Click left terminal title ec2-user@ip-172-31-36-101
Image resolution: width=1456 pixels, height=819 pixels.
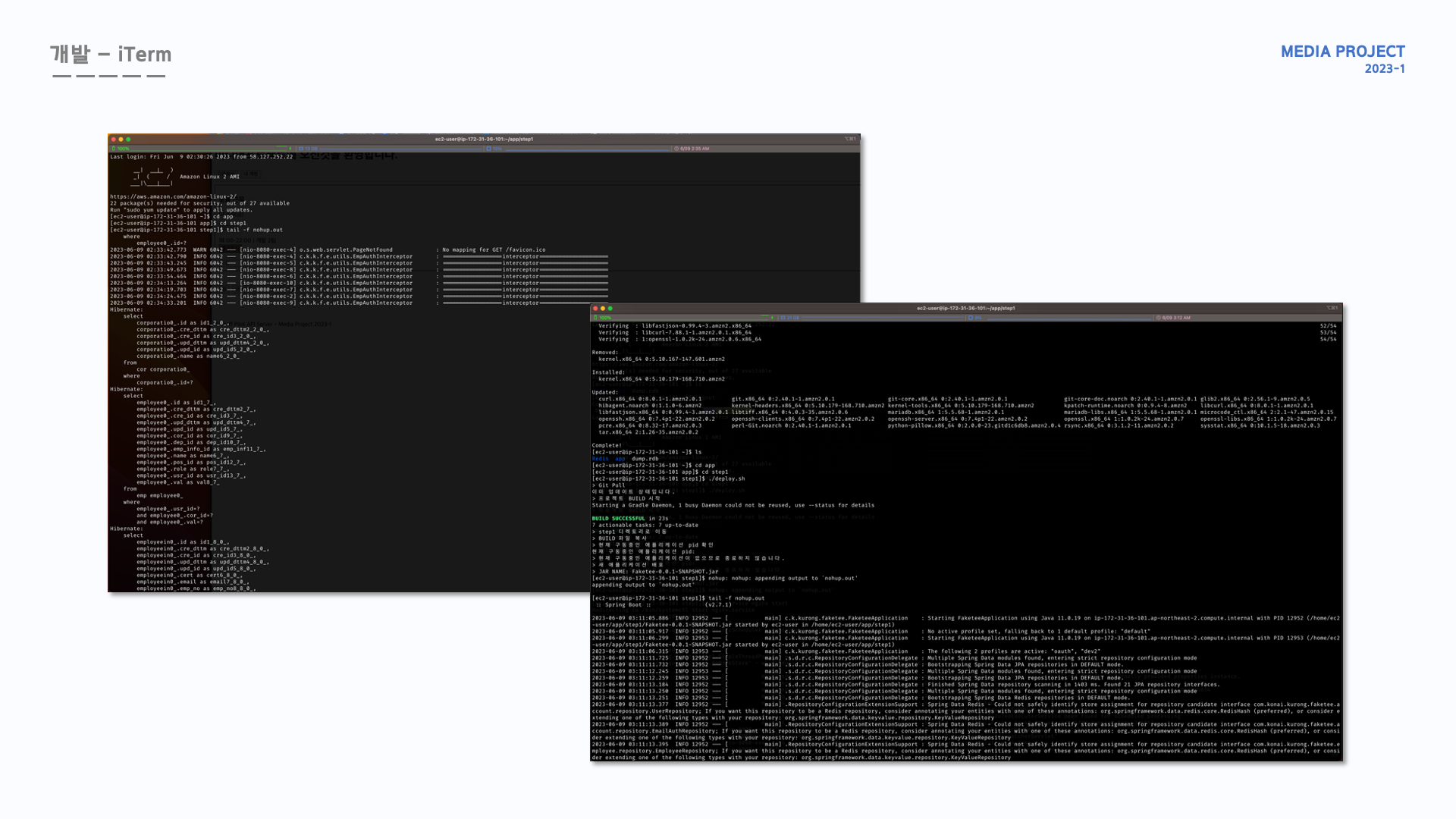[484, 140]
